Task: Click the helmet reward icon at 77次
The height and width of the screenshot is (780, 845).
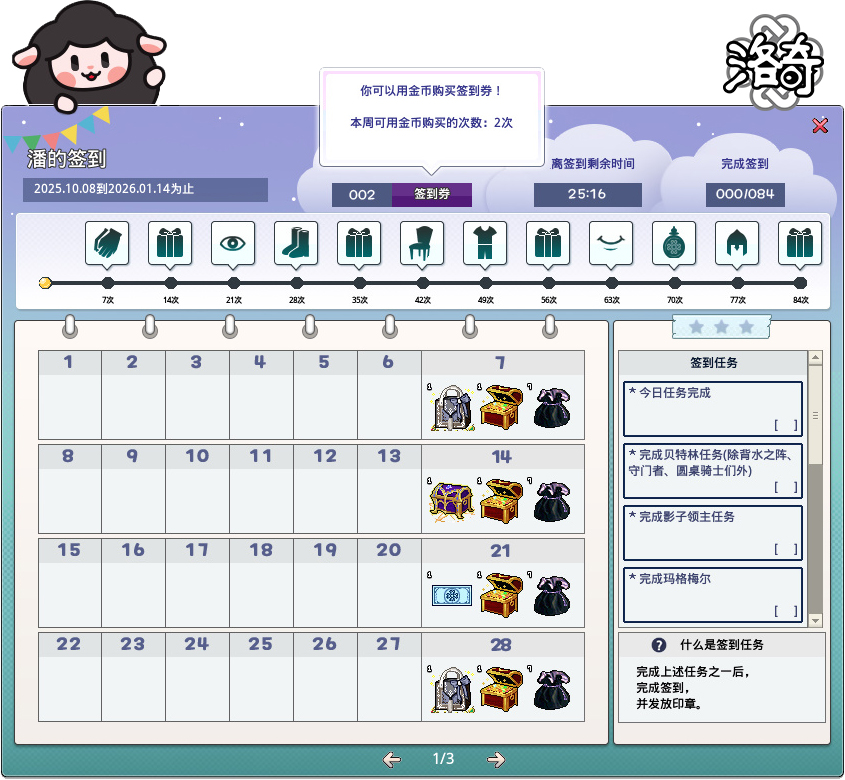Action: 737,243
